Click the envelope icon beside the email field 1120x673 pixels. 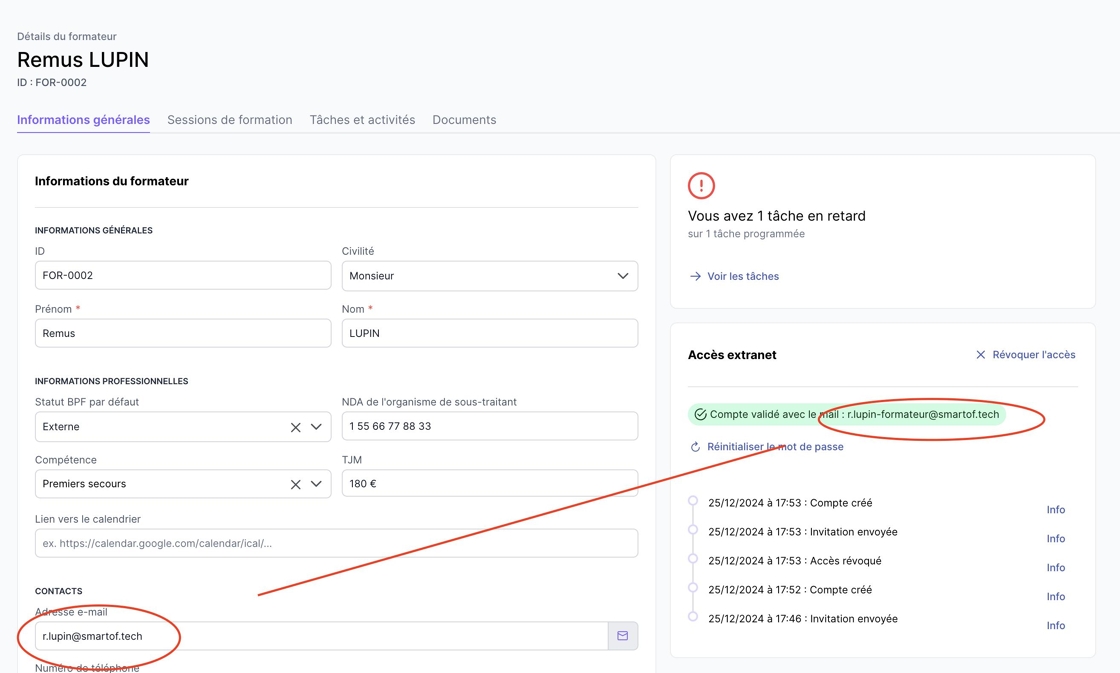pyautogui.click(x=623, y=636)
